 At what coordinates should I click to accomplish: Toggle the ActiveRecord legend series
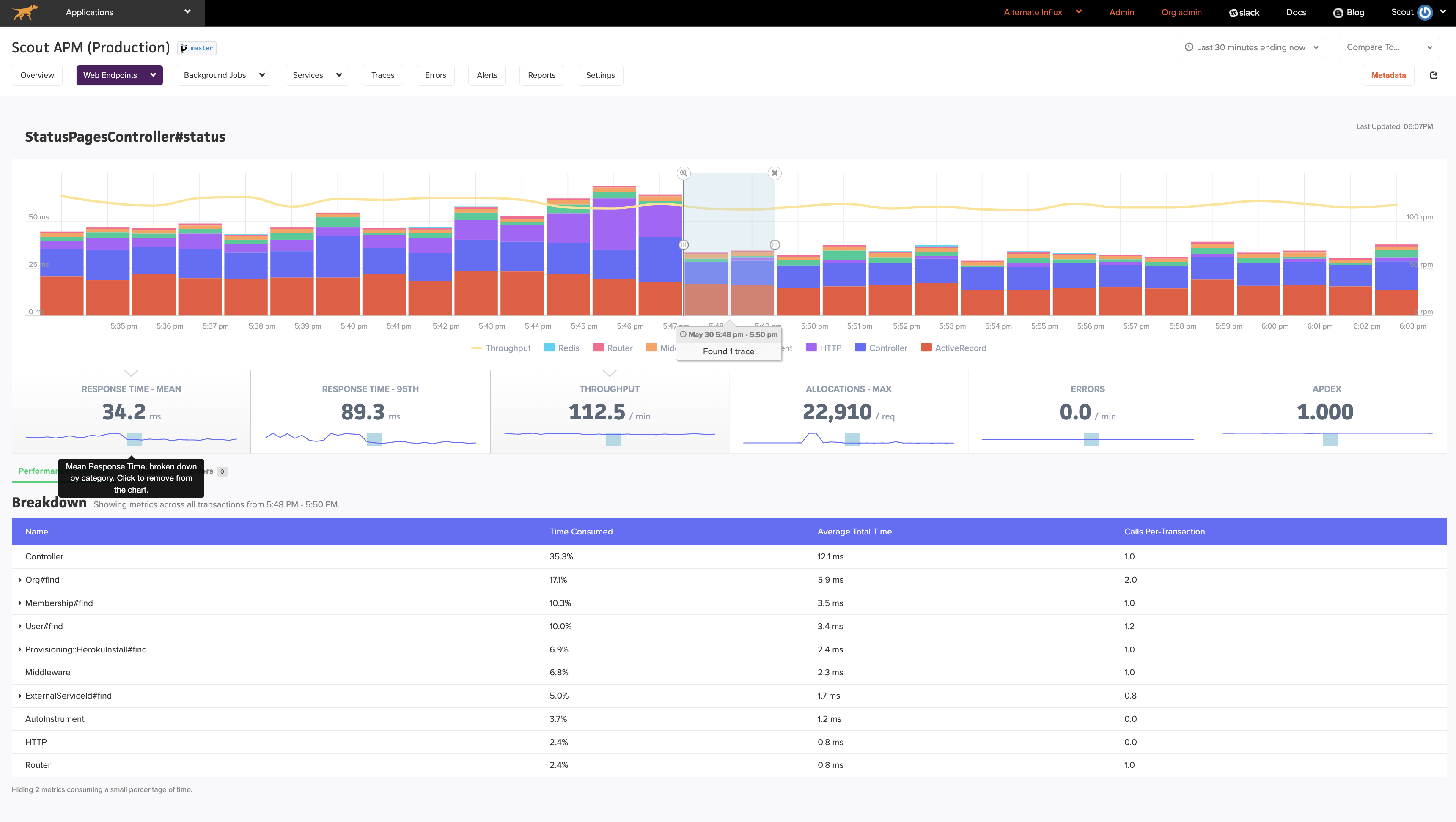[953, 348]
